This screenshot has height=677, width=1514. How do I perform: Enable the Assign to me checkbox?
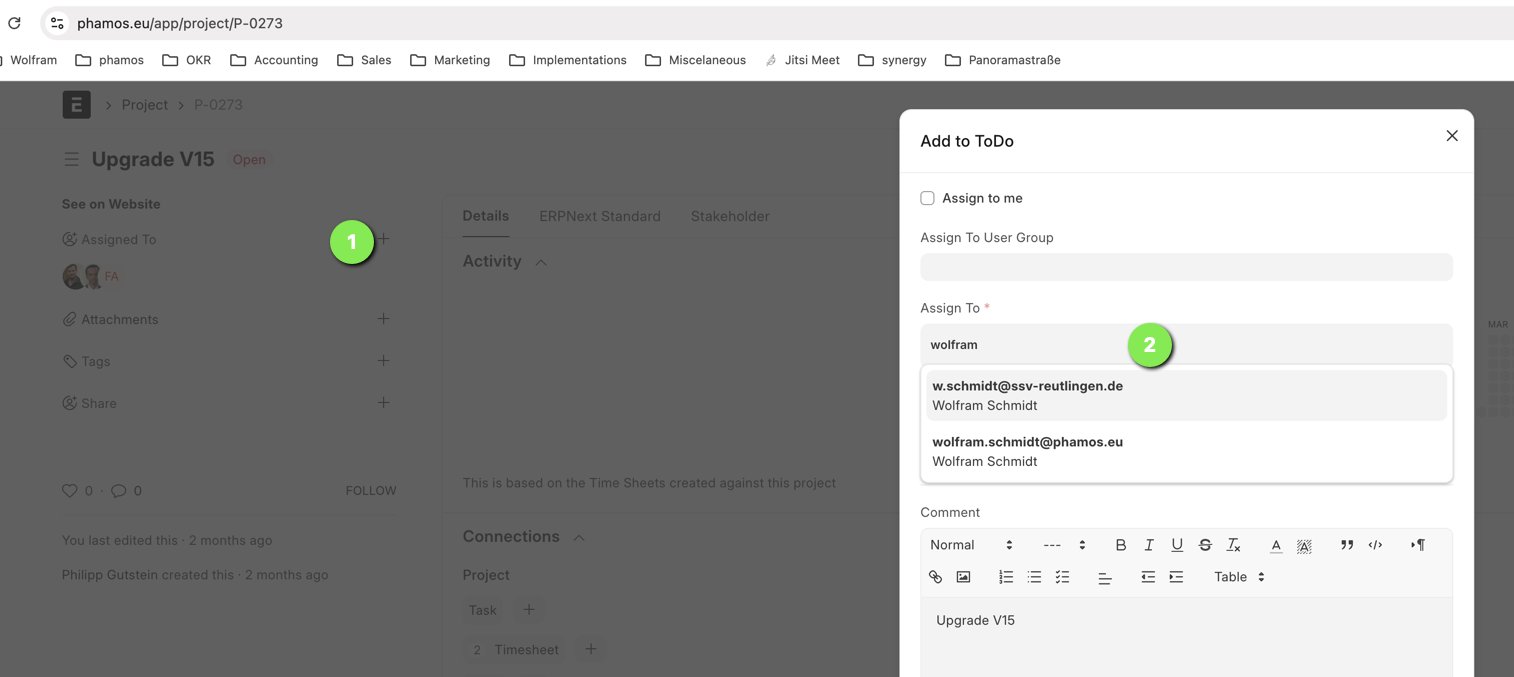click(x=927, y=198)
